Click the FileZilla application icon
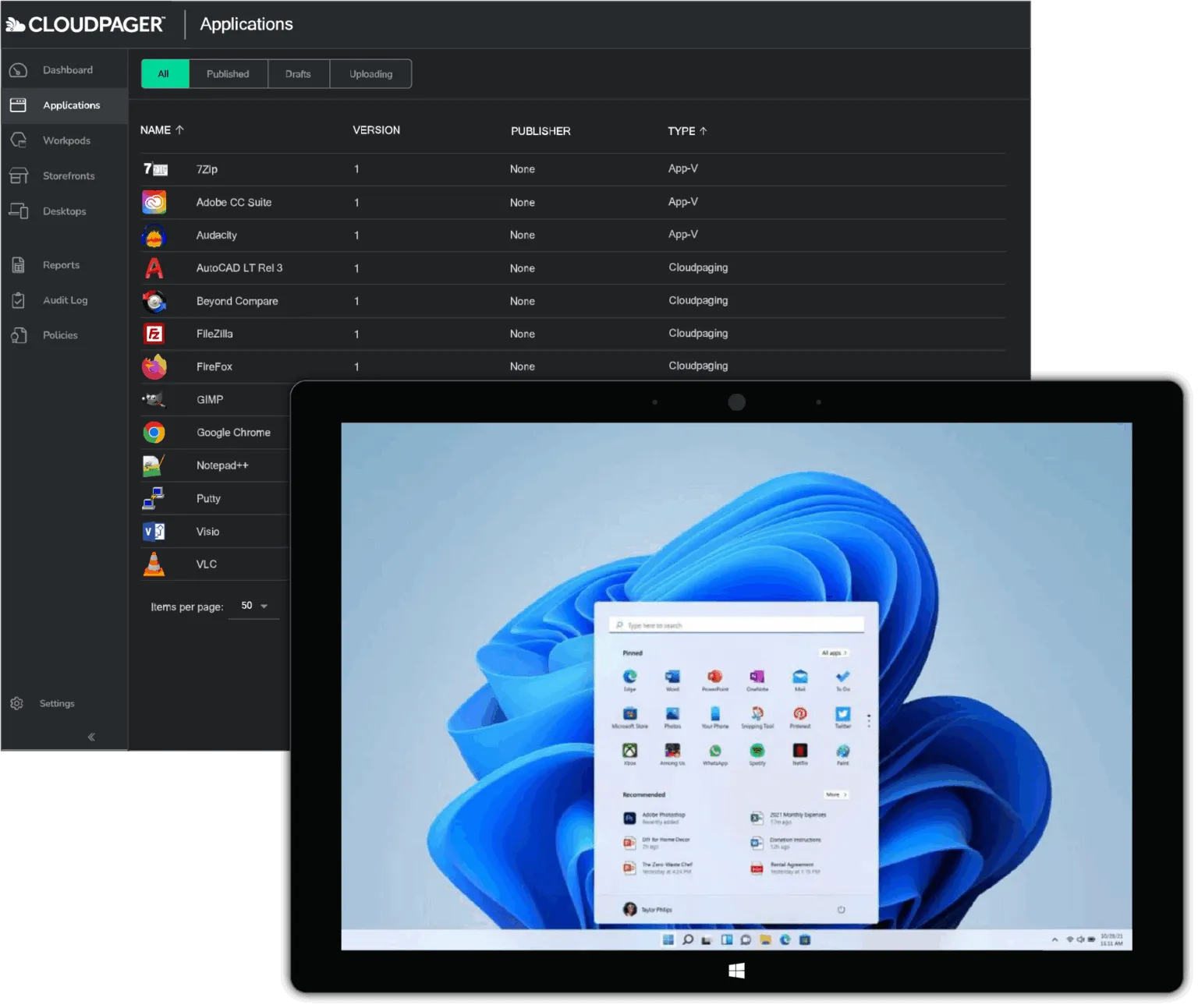This screenshot has width=1198, height=1008. click(x=154, y=334)
